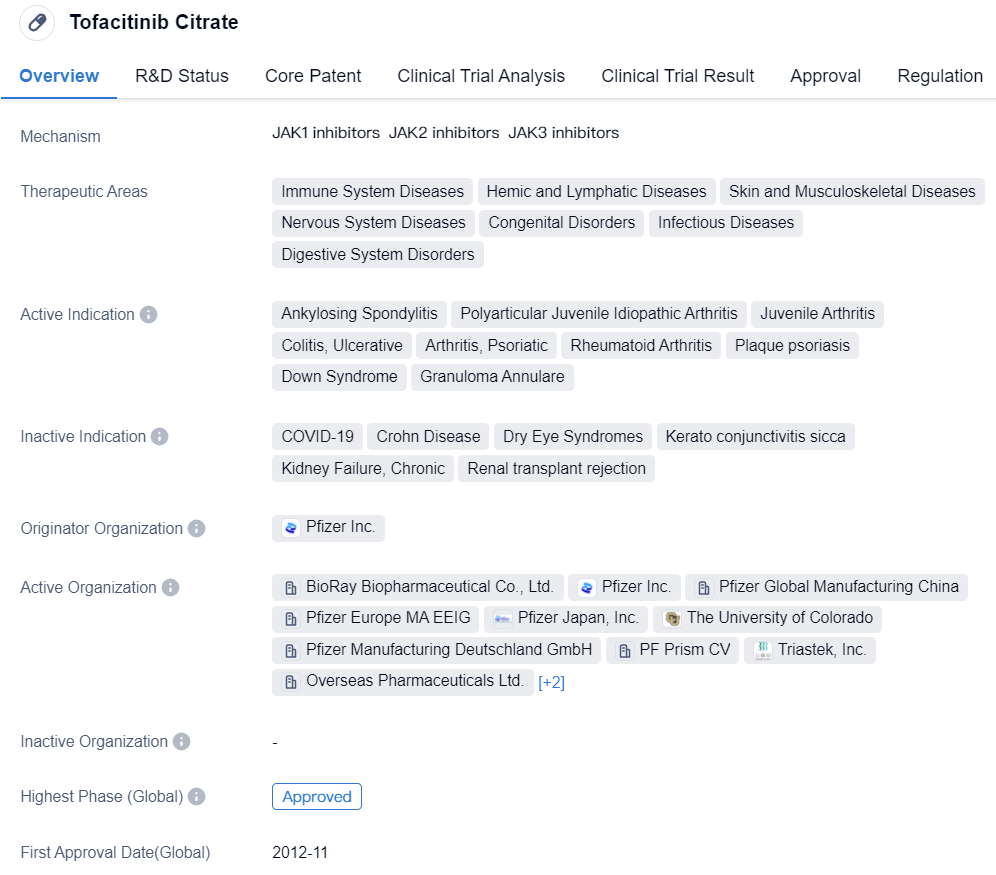Click info icon beside Originator Organization

[196, 528]
